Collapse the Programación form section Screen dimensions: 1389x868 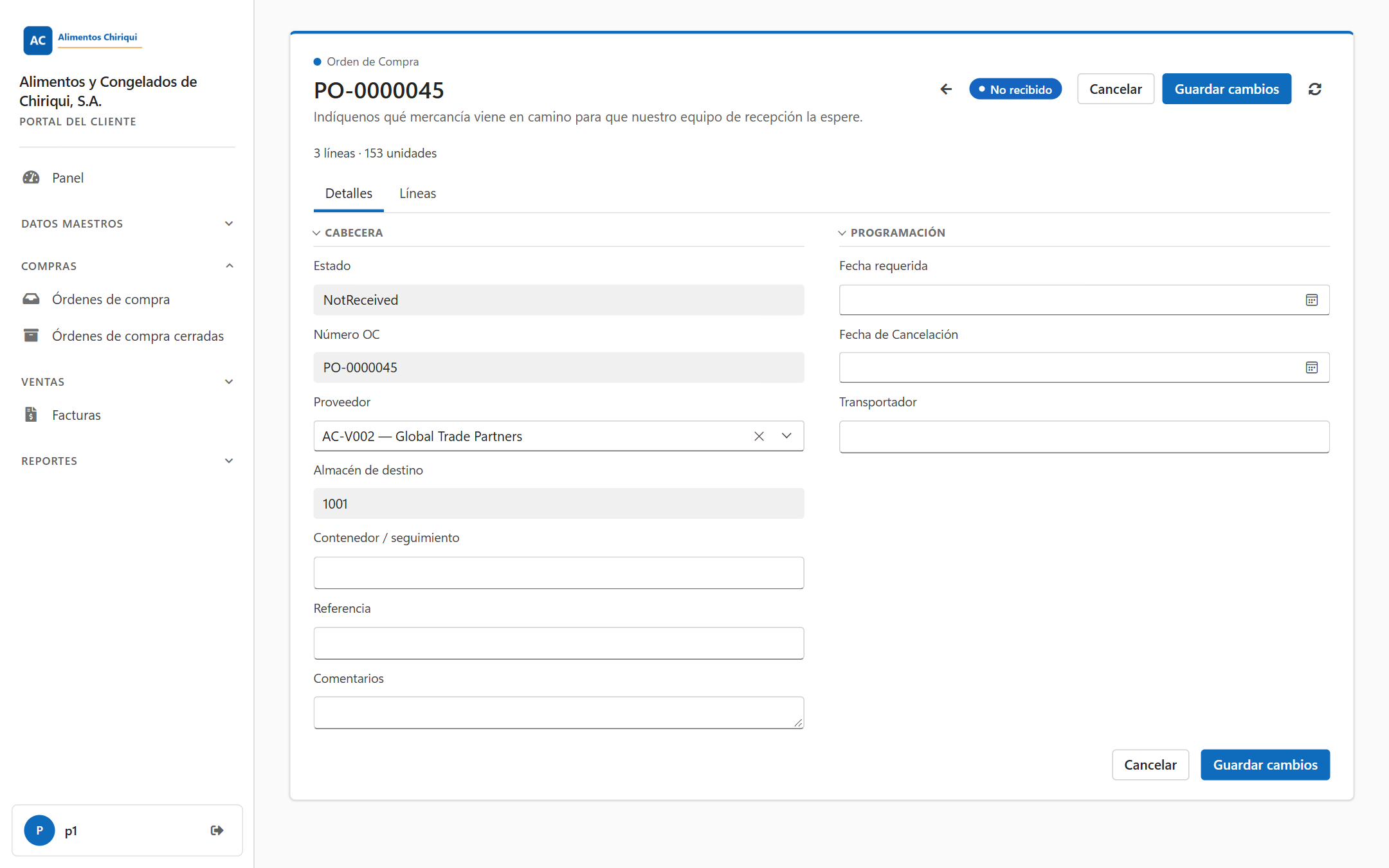pyautogui.click(x=892, y=233)
